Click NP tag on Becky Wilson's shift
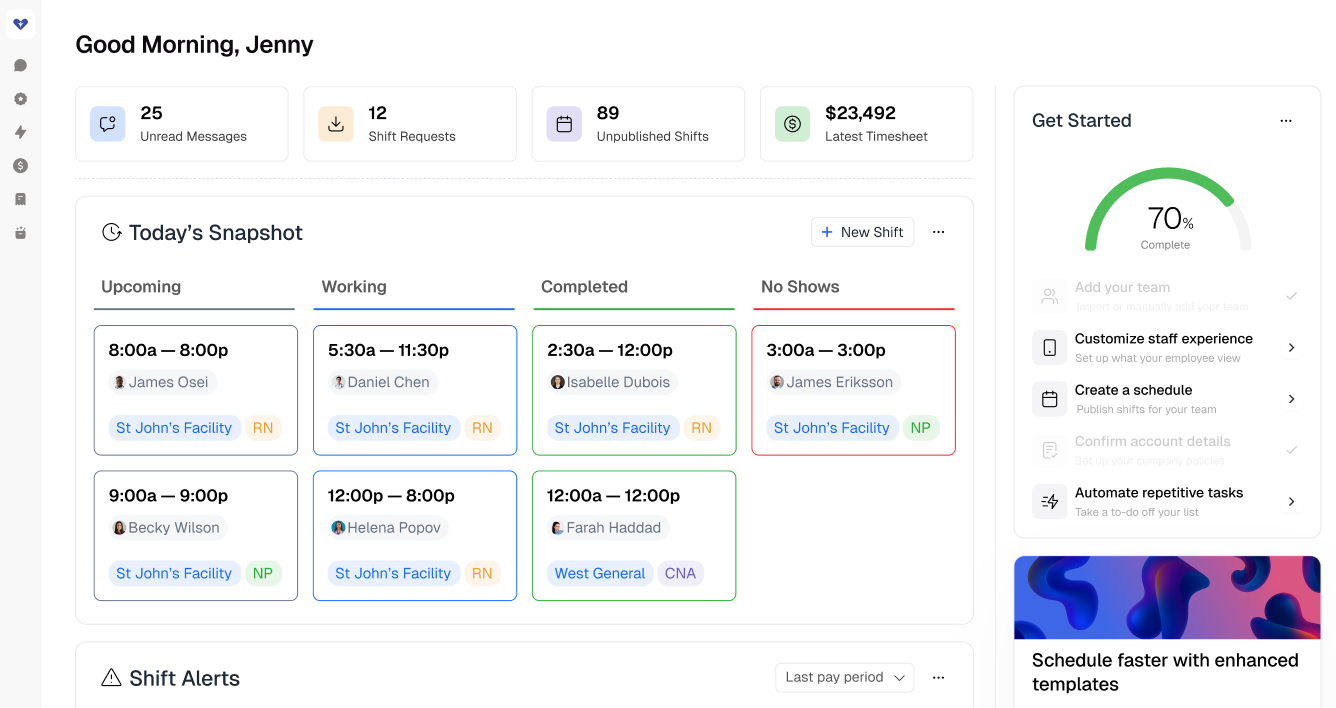Screen dimensions: 1336x708 coord(263,573)
